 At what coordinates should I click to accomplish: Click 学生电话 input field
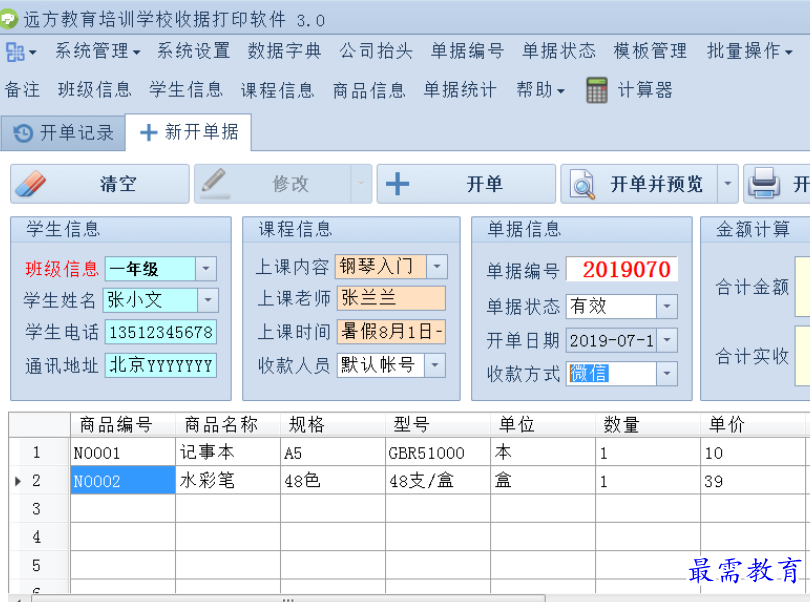[x=161, y=332]
